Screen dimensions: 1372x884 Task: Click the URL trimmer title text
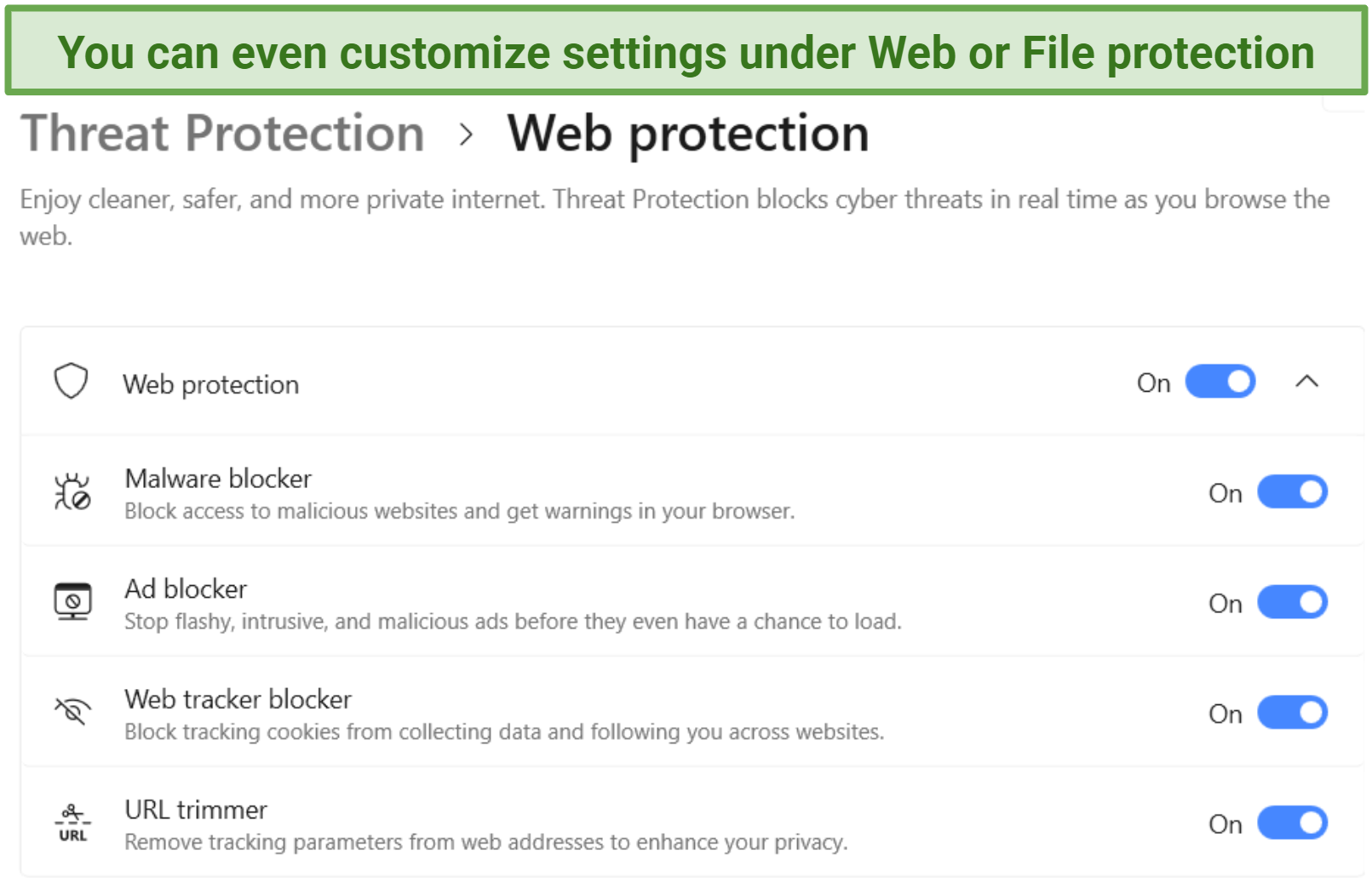coord(196,810)
